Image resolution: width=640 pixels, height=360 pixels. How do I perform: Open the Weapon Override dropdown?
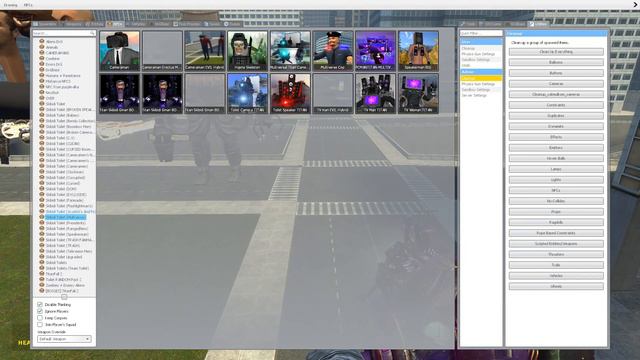tap(64, 339)
